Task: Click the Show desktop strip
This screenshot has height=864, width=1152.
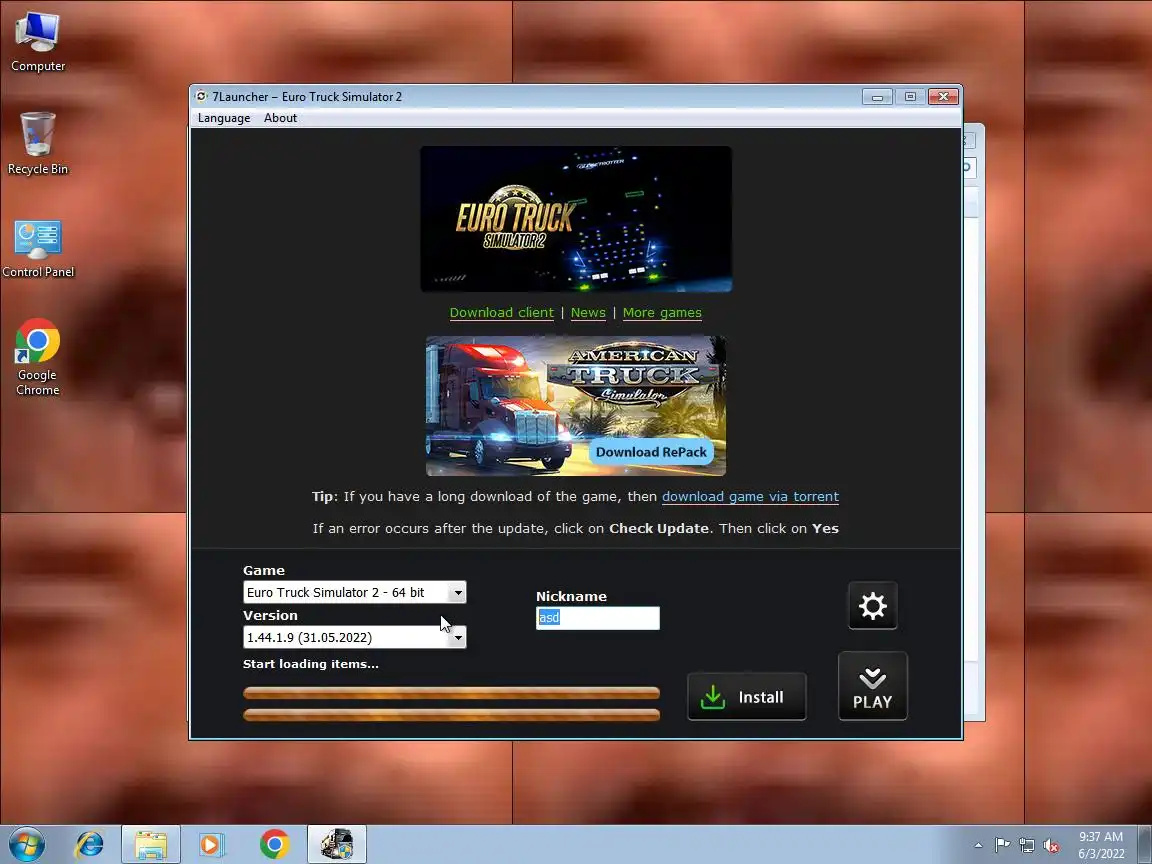Action: [1146, 844]
